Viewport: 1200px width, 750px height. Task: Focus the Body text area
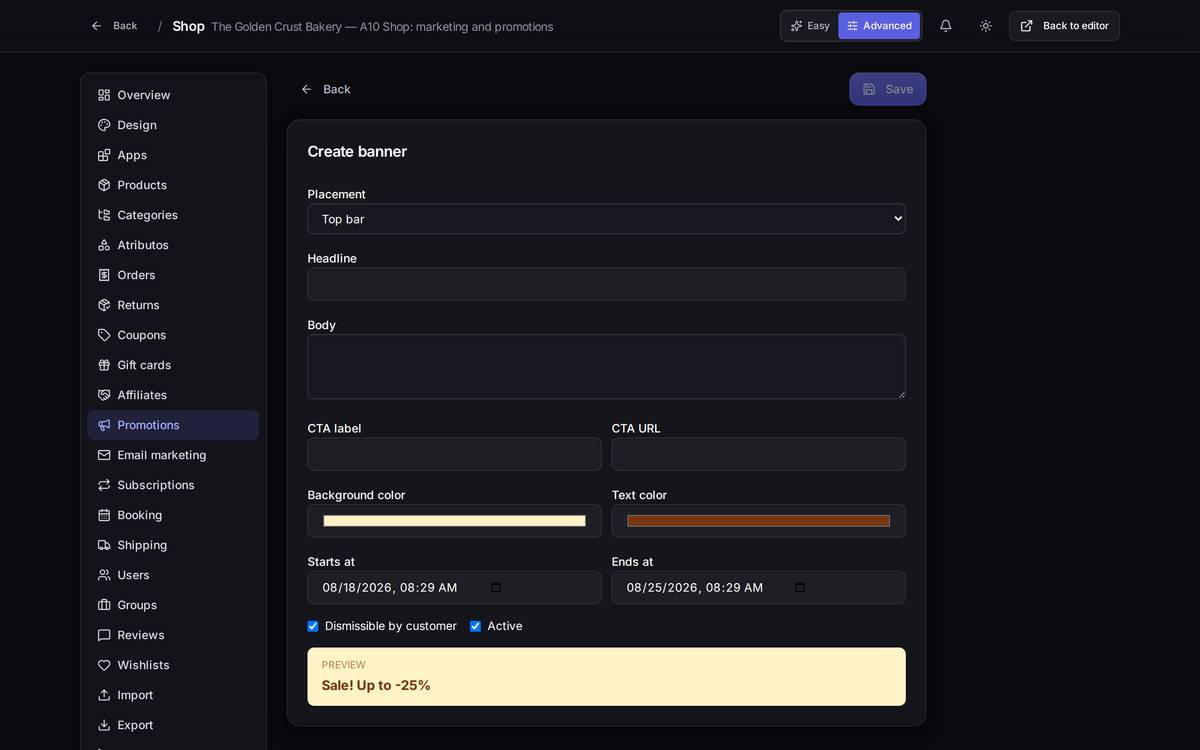pos(606,367)
